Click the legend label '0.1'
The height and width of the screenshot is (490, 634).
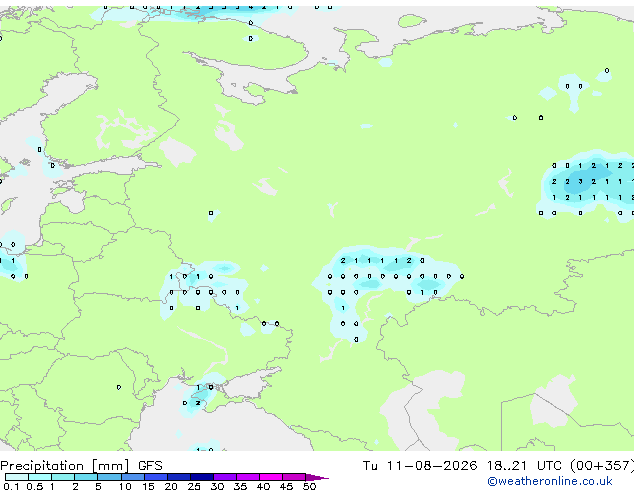[x=11, y=486]
